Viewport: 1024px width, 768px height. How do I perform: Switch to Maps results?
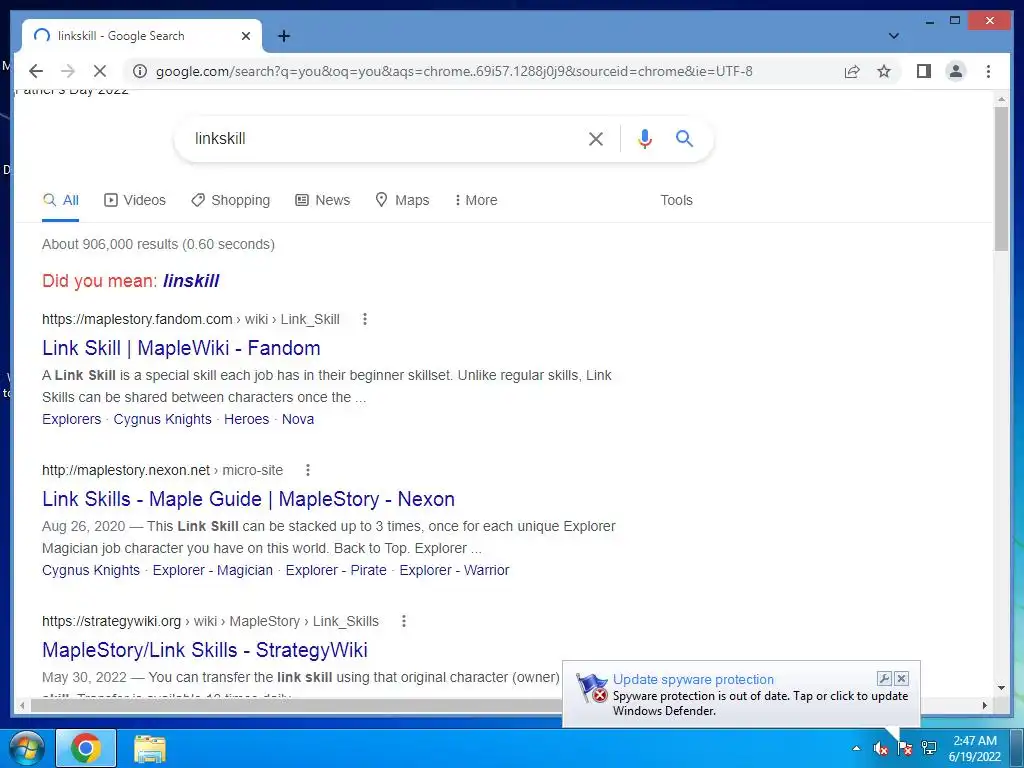point(402,200)
